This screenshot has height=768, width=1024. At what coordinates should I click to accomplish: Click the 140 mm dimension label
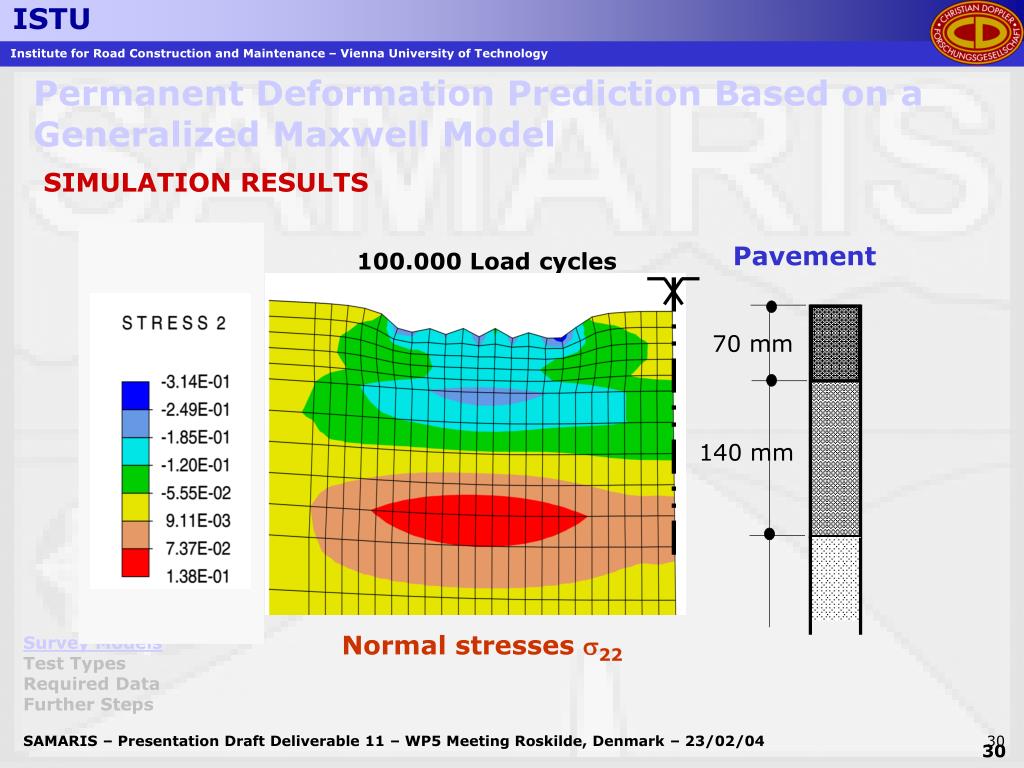coord(746,453)
